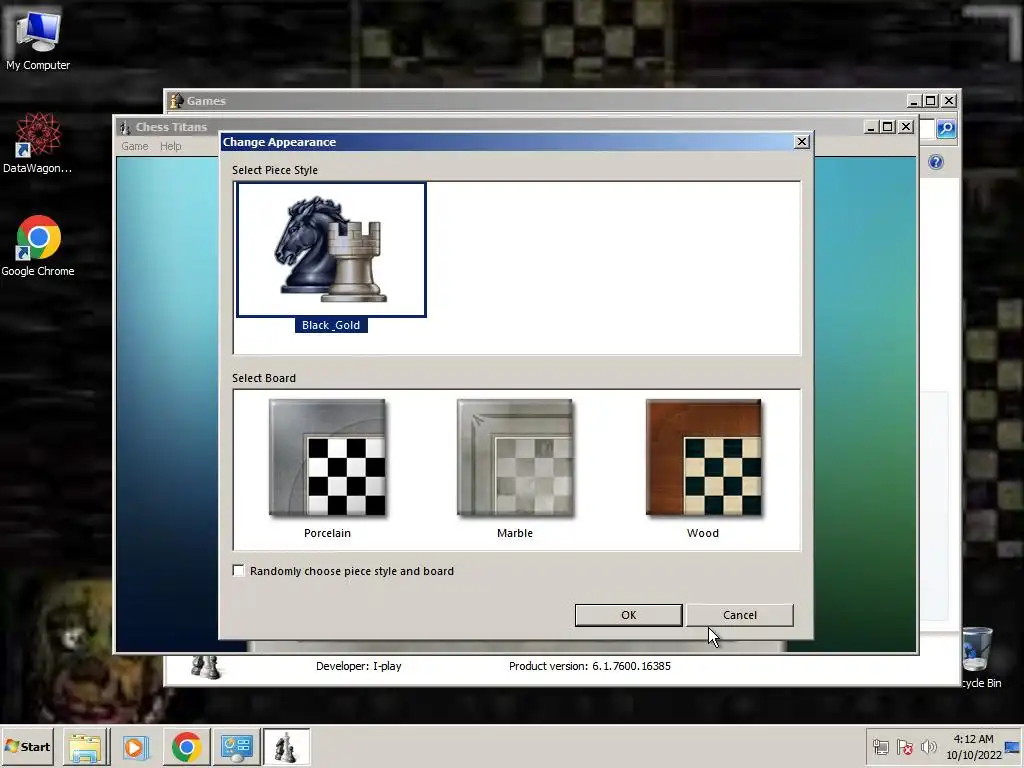Click the search icon in Games window
Screen dimensions: 1024x768
pos(946,129)
